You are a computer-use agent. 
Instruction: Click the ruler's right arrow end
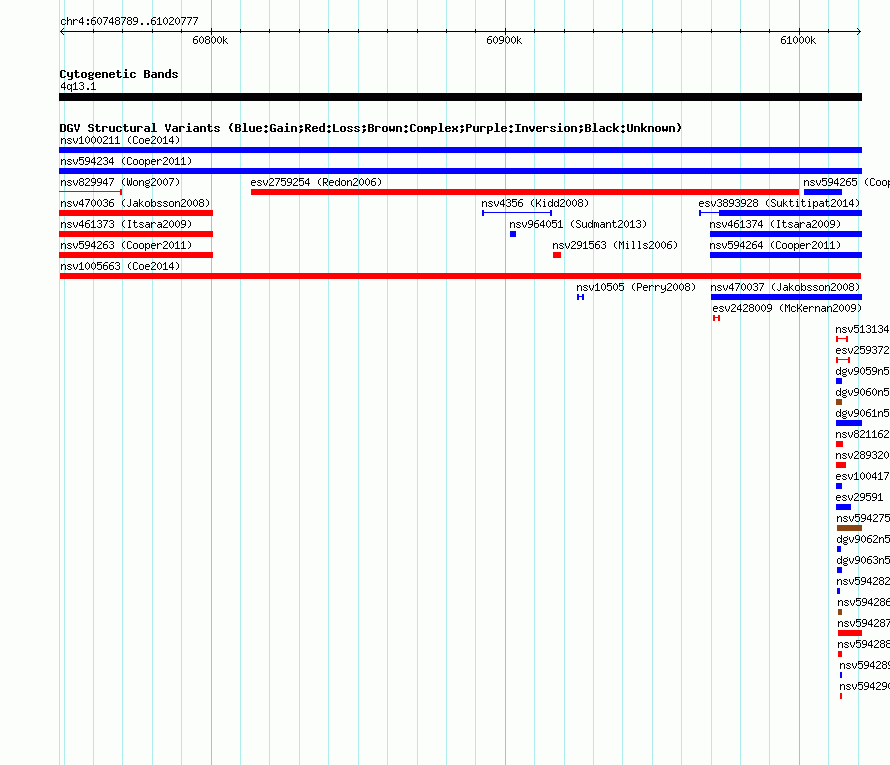(859, 32)
